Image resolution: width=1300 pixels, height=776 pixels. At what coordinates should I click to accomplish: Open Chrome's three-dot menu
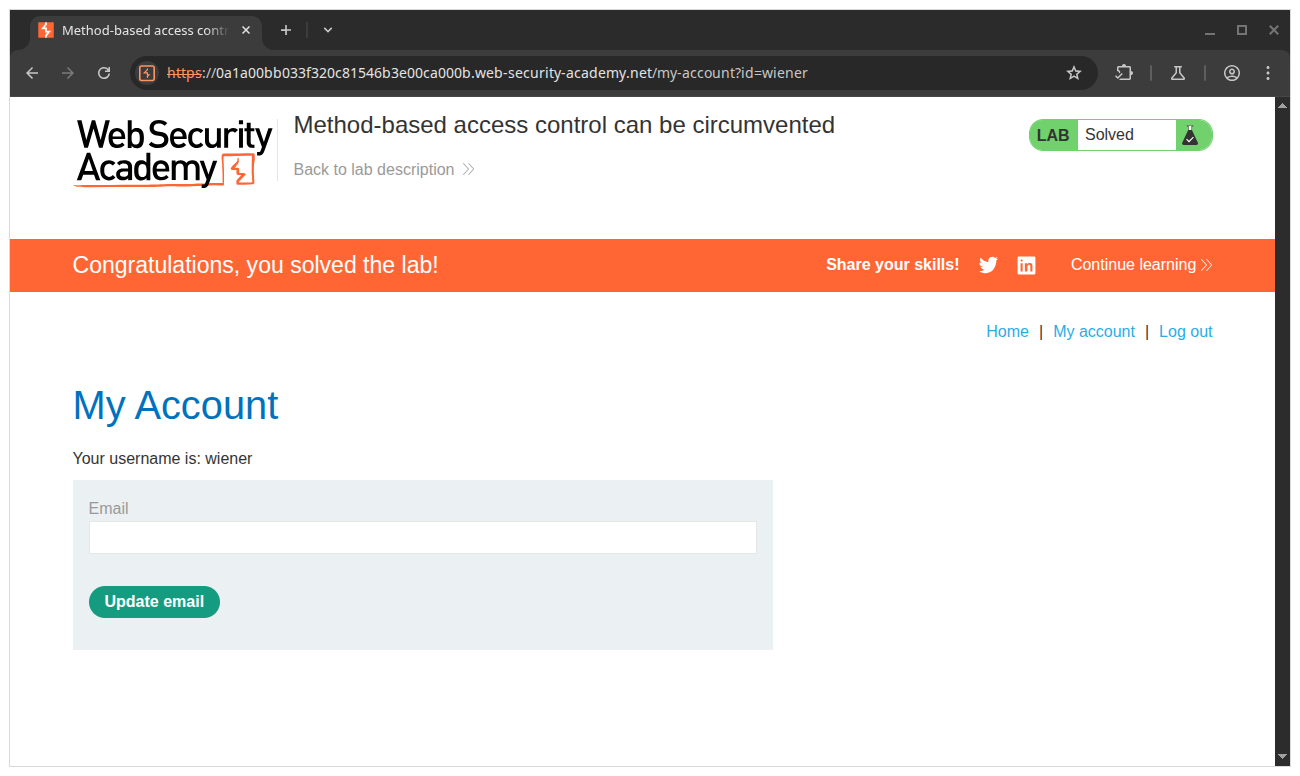tap(1268, 73)
